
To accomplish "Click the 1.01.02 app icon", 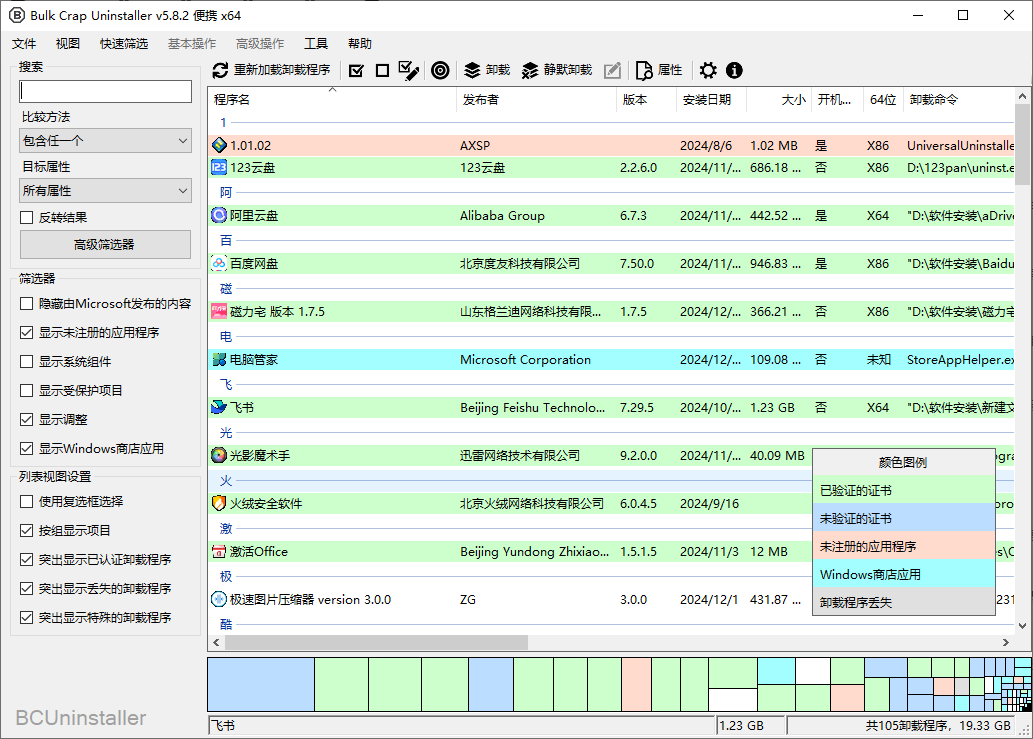I will (219, 146).
